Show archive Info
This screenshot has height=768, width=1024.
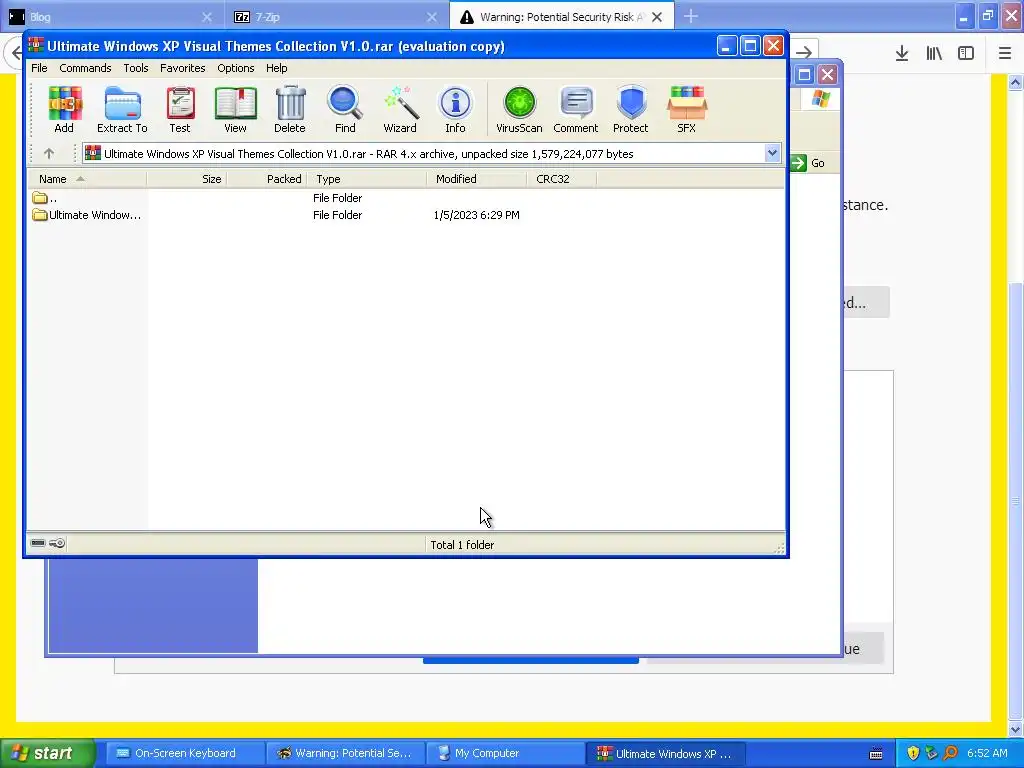click(x=455, y=110)
